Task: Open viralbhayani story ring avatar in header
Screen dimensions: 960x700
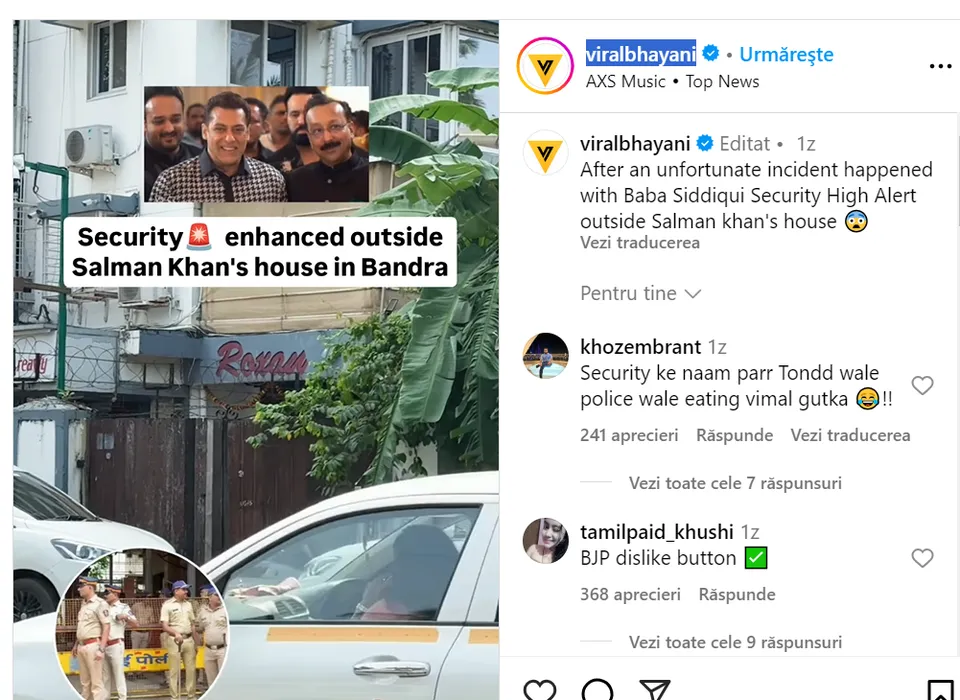Action: click(545, 66)
